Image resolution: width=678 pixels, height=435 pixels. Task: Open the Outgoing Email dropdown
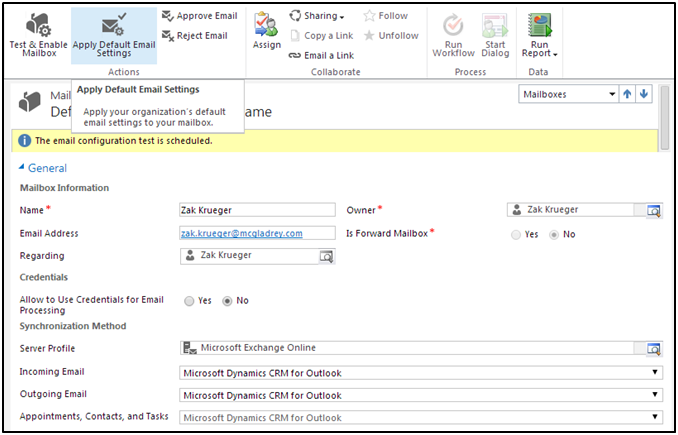[x=421, y=395]
